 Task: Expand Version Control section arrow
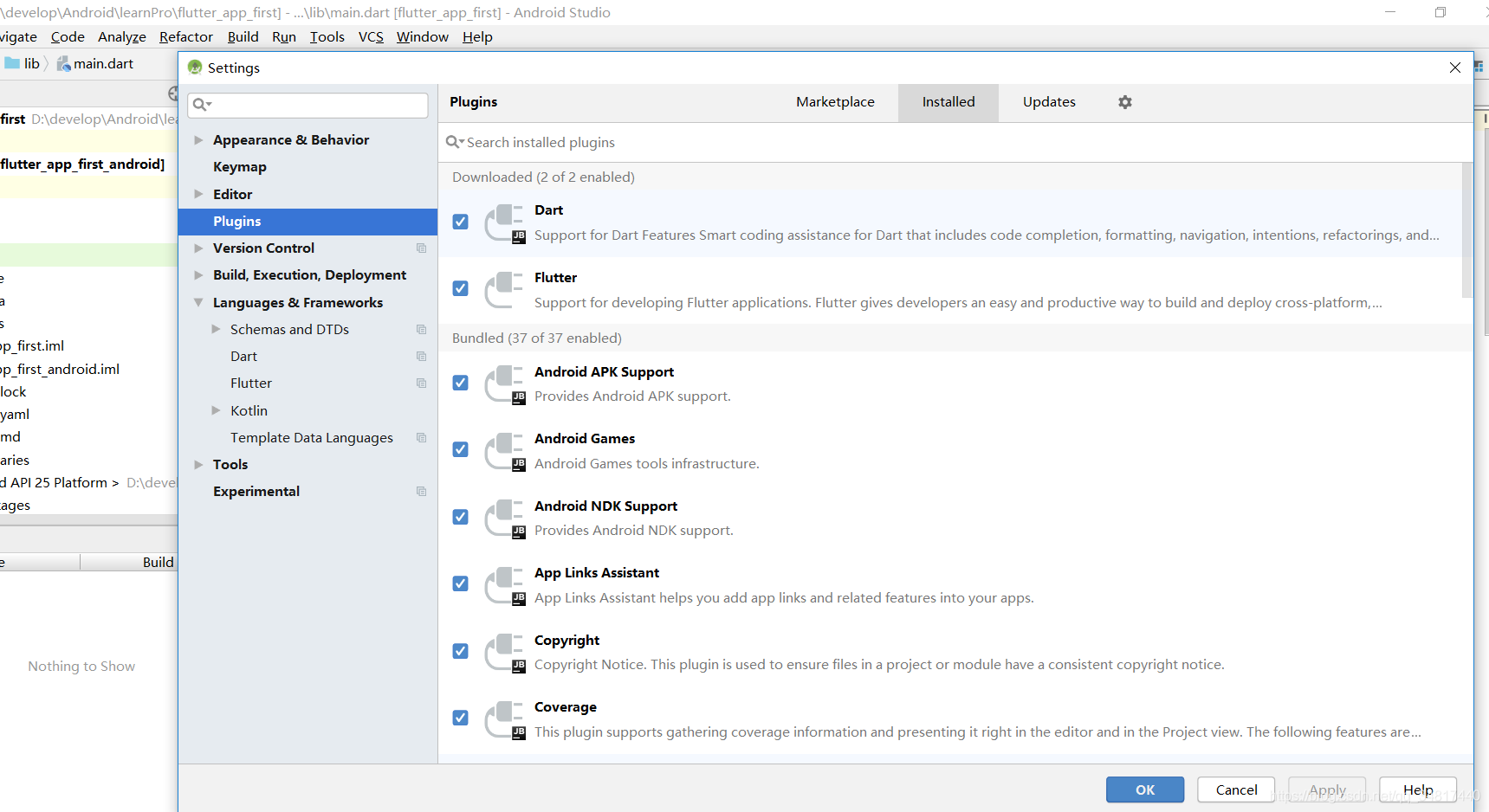[198, 248]
